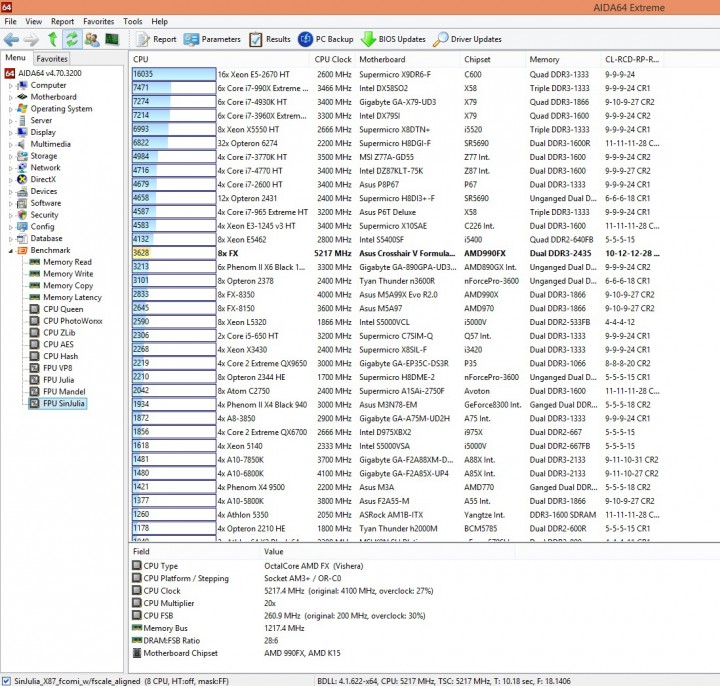Select the 4x Core i7-4770 HT row

397,171
